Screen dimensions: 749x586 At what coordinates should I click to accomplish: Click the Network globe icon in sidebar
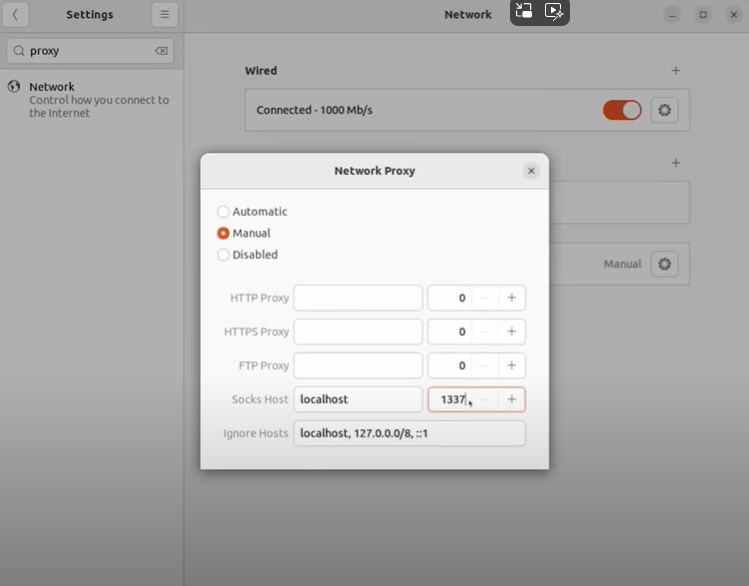[14, 86]
